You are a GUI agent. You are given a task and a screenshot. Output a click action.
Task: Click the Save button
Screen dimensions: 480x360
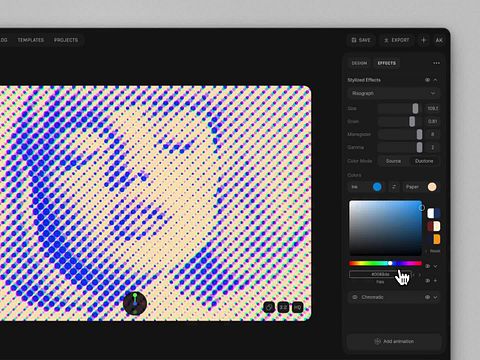click(361, 40)
